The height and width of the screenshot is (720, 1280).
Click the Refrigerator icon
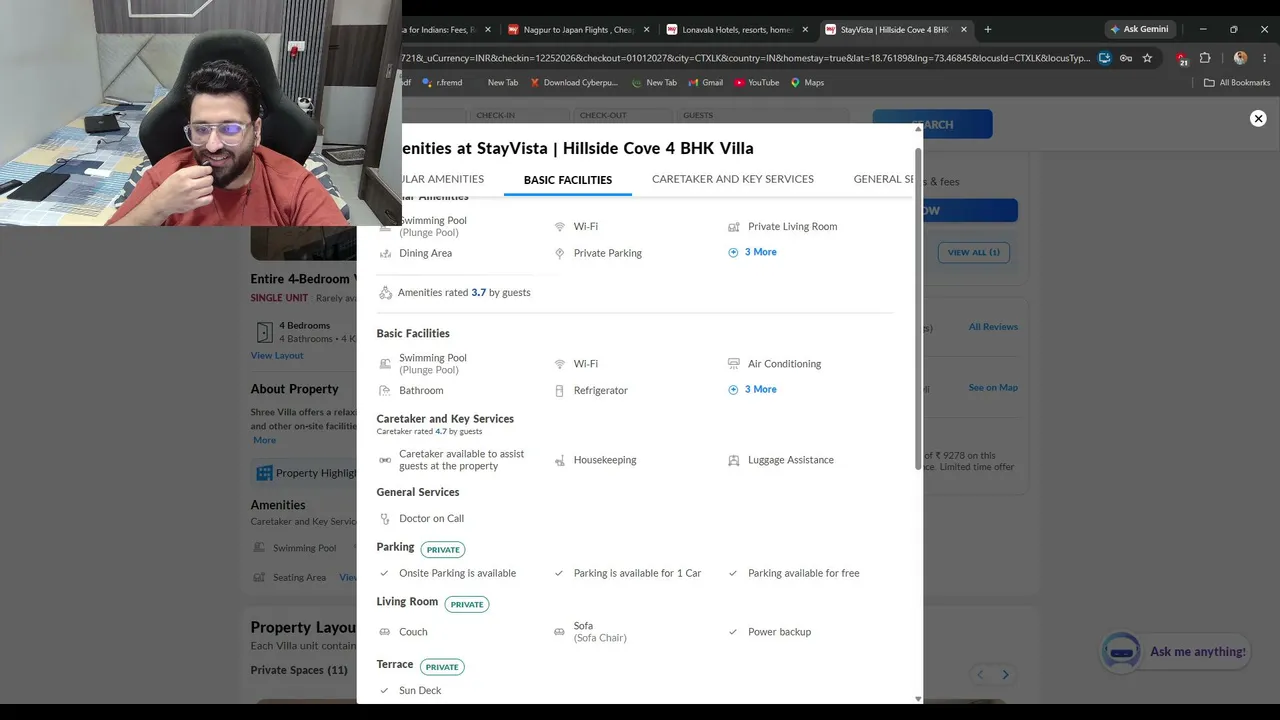pyautogui.click(x=559, y=390)
